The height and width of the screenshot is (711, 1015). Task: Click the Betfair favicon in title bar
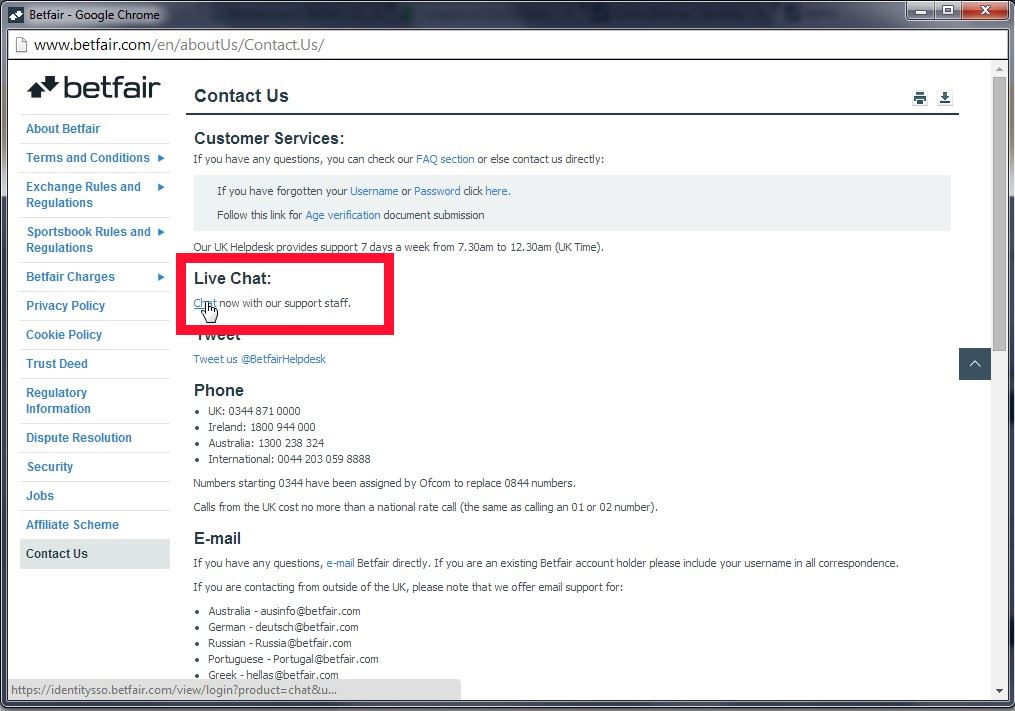click(16, 14)
